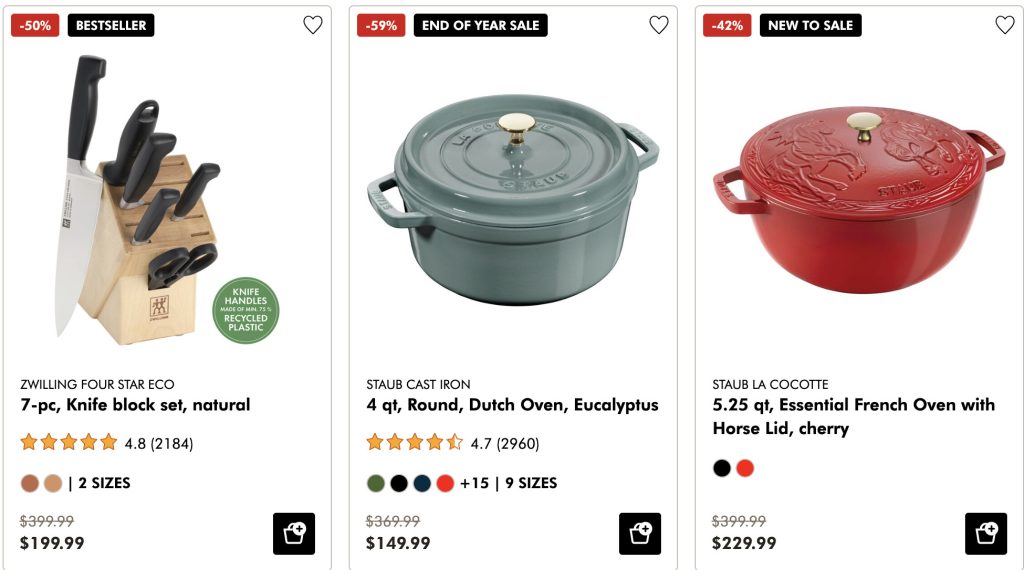This screenshot has width=1024, height=570.
Task: Click the Dutch Oven star rating
Action: [x=415, y=443]
